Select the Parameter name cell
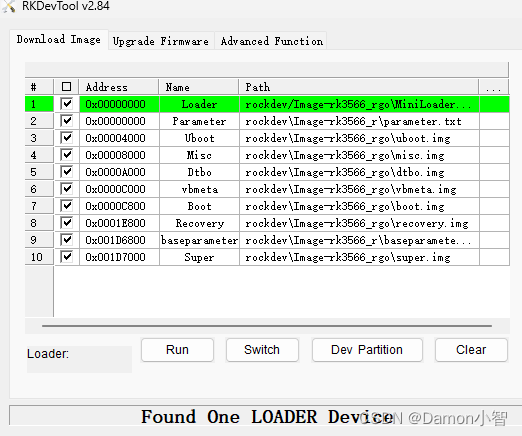Image resolution: width=522 pixels, height=436 pixels. 199,121
